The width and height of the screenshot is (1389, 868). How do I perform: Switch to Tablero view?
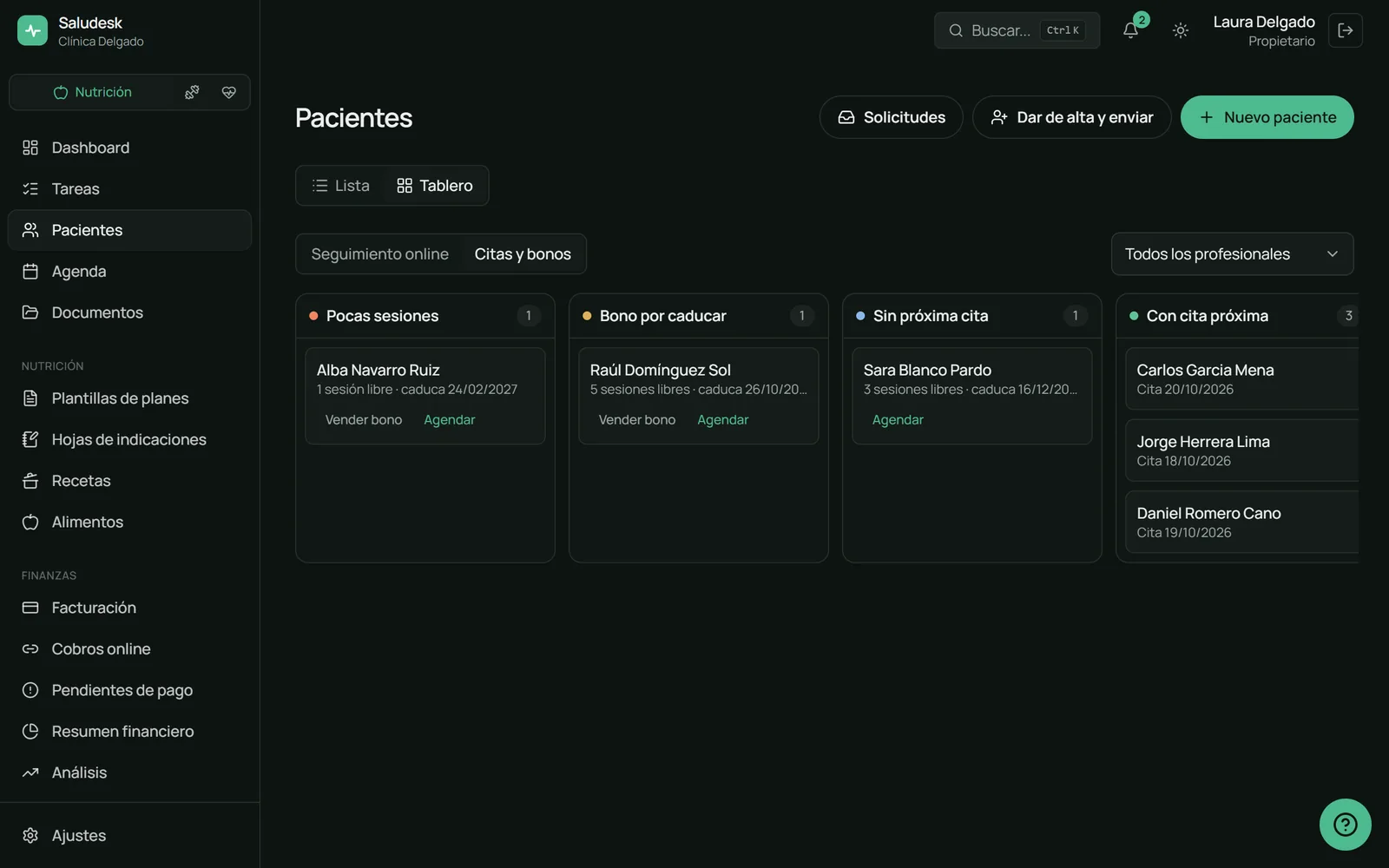pos(435,186)
